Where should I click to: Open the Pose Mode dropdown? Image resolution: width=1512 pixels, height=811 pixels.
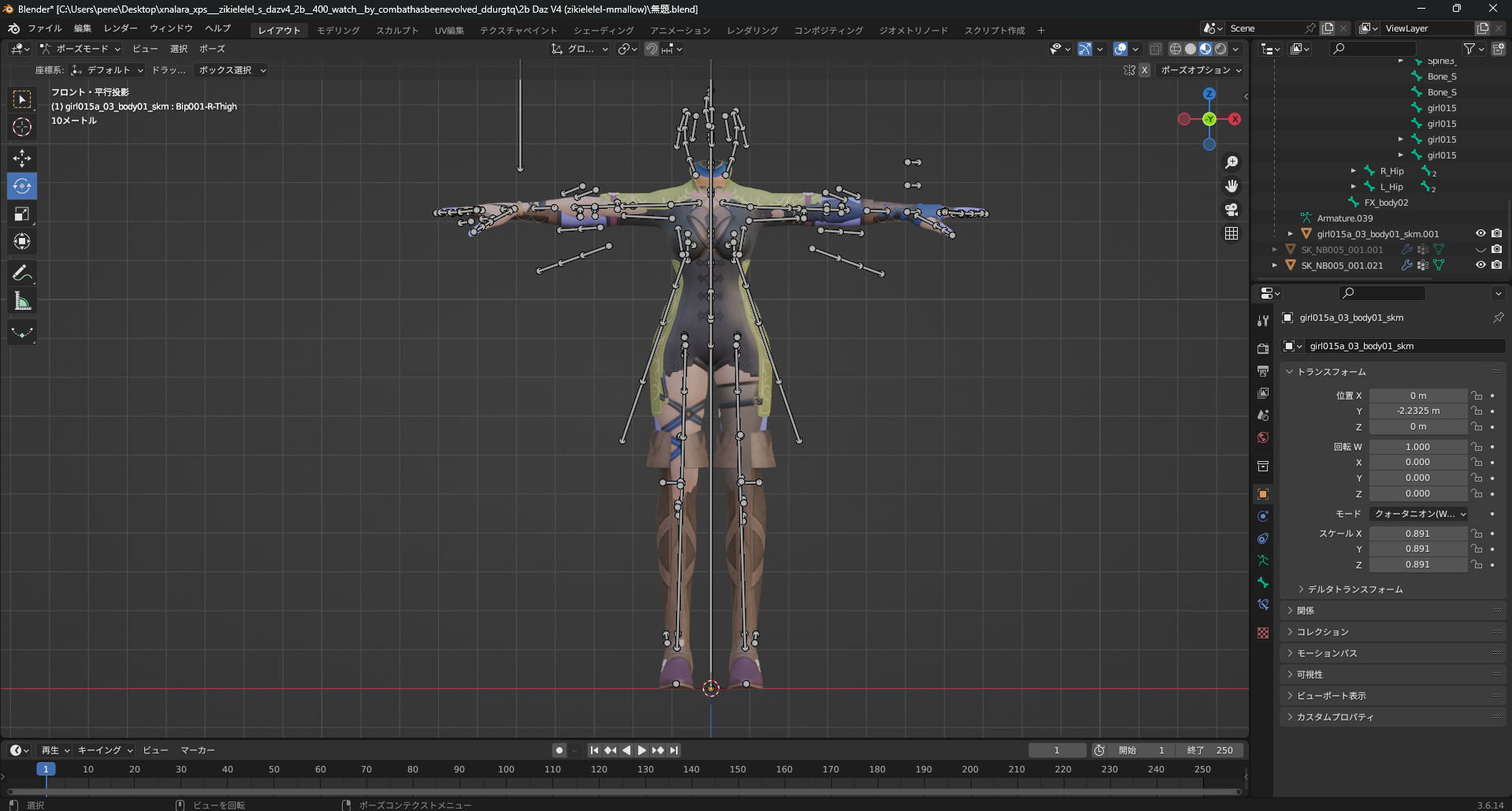click(x=81, y=49)
